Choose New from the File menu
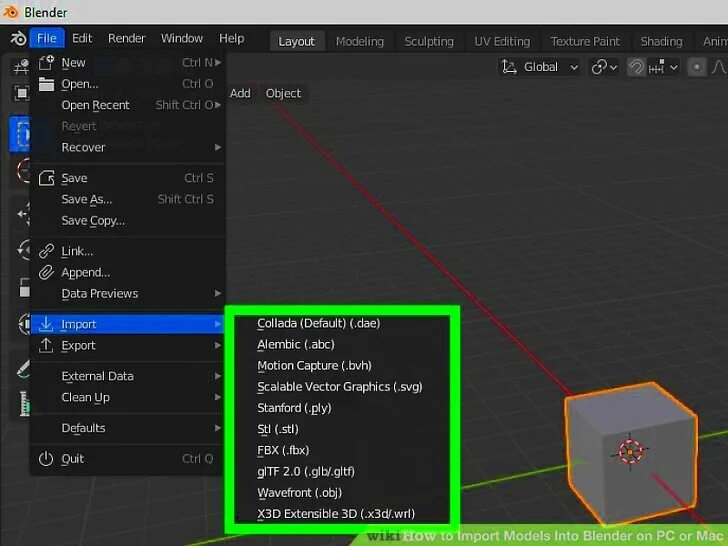This screenshot has height=546, width=728. (128, 63)
